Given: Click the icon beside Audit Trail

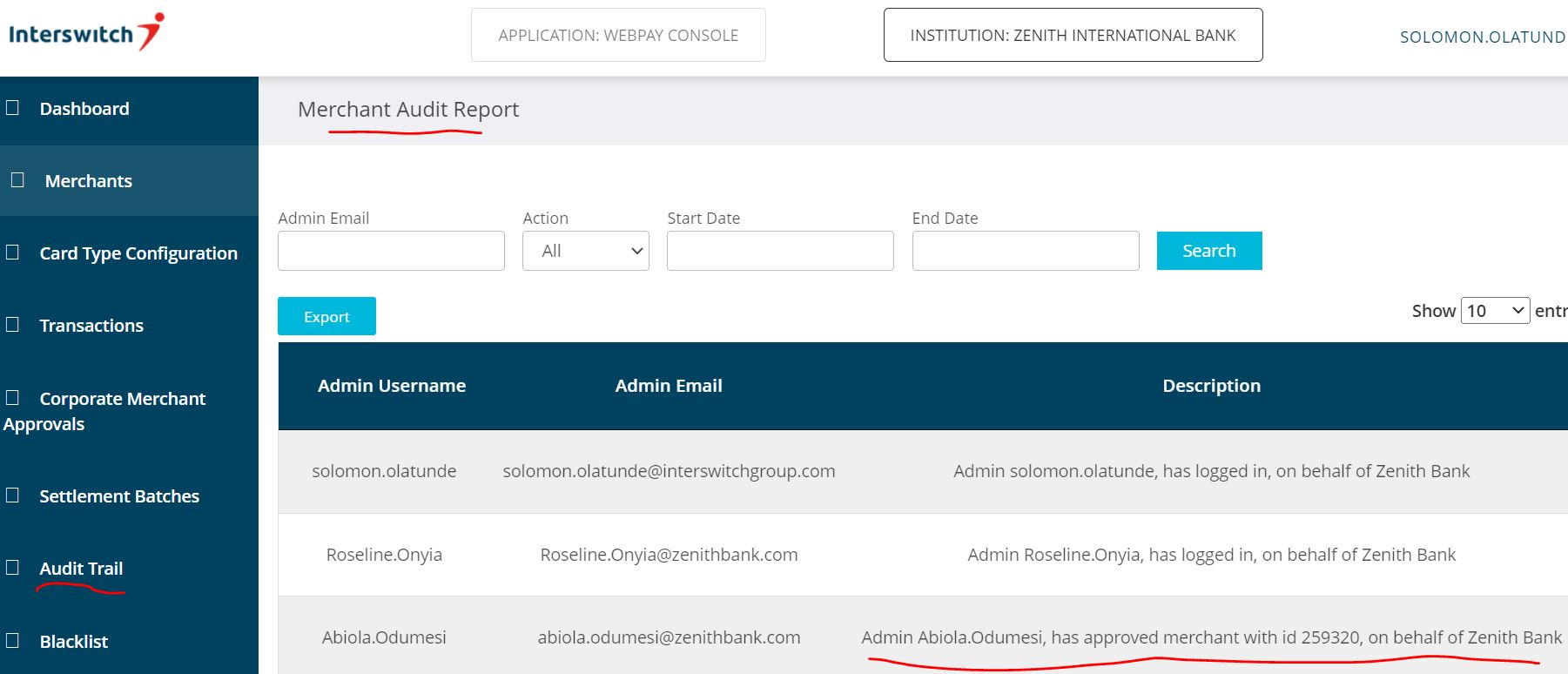Looking at the screenshot, I should click(13, 568).
